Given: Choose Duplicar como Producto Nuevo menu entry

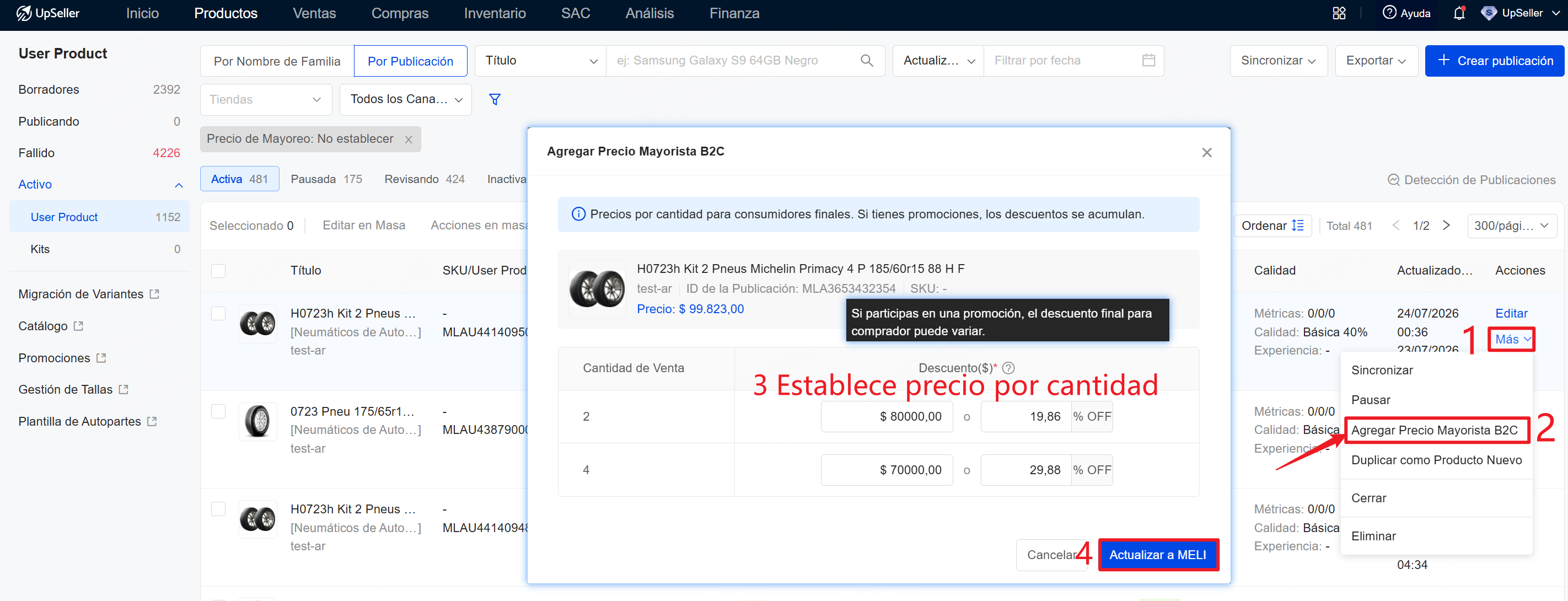Looking at the screenshot, I should click(x=1436, y=460).
